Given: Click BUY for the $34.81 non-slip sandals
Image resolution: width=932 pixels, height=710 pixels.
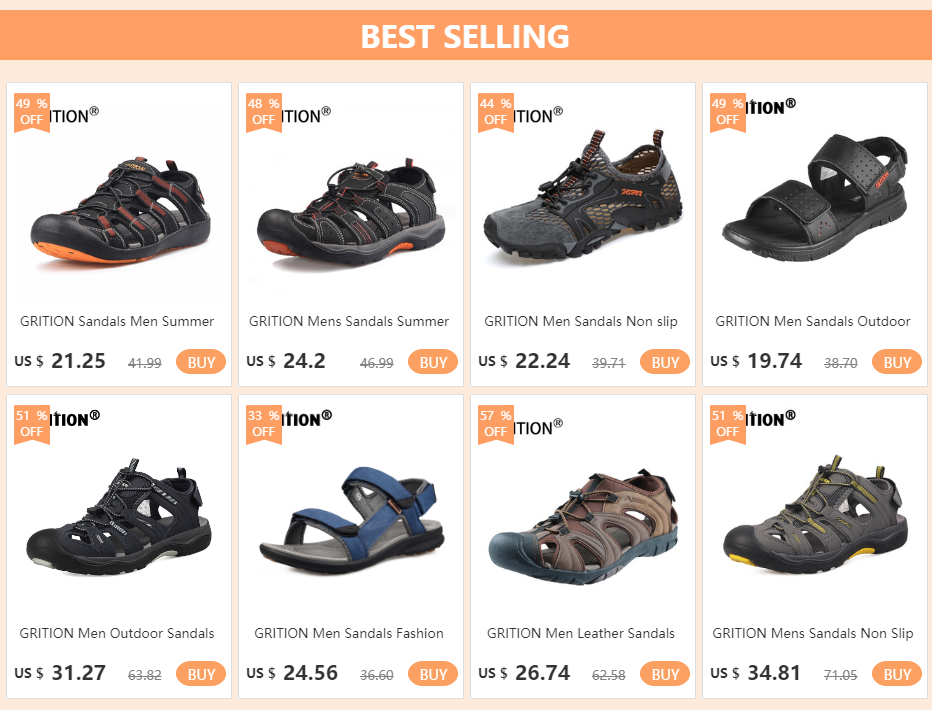Looking at the screenshot, I should click(x=897, y=674).
